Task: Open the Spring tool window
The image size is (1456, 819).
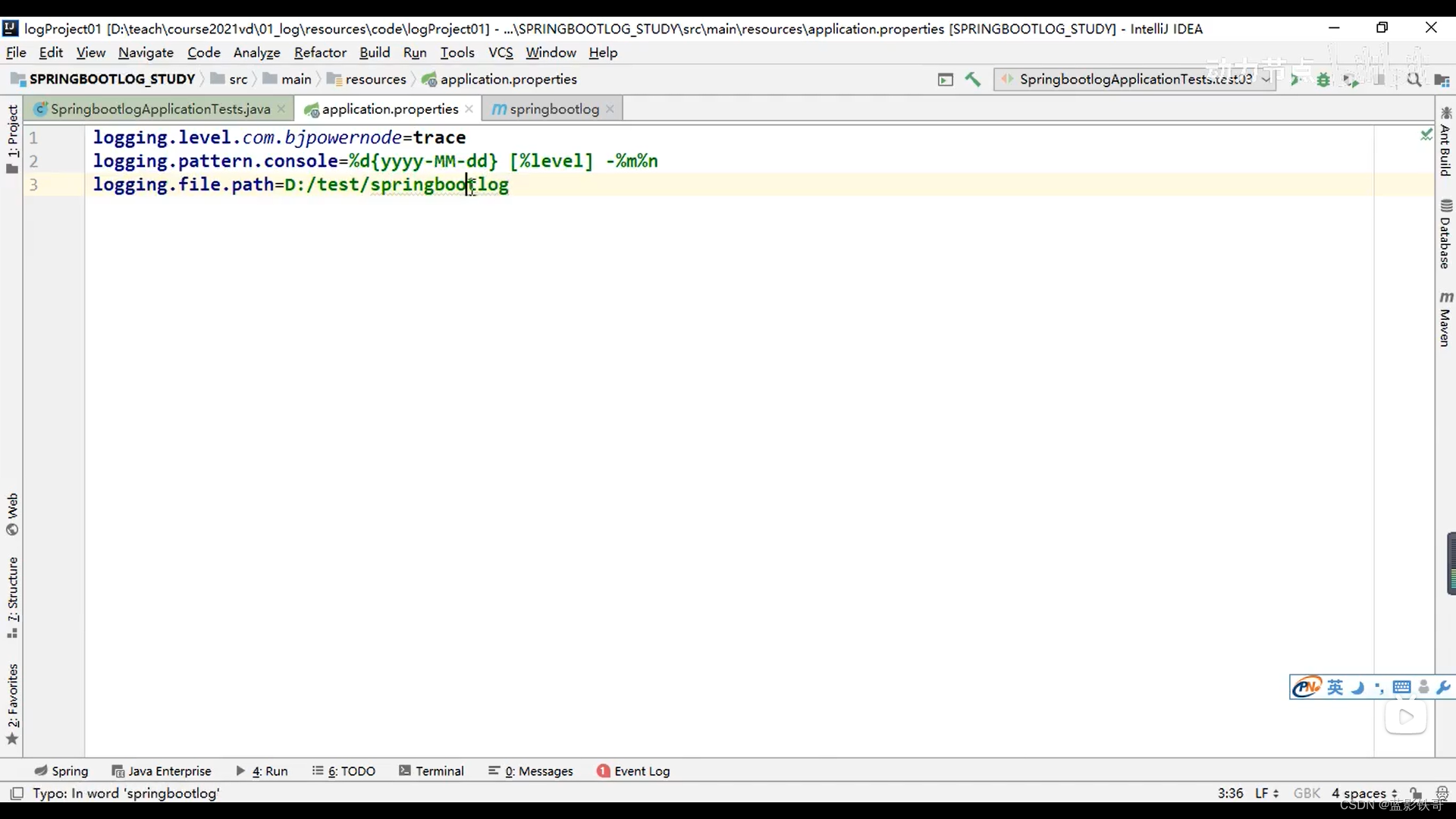Action: 61,770
